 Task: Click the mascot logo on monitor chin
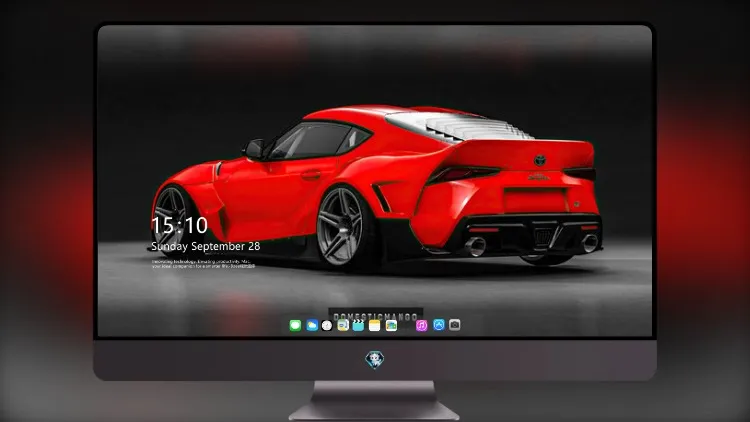pyautogui.click(x=375, y=360)
